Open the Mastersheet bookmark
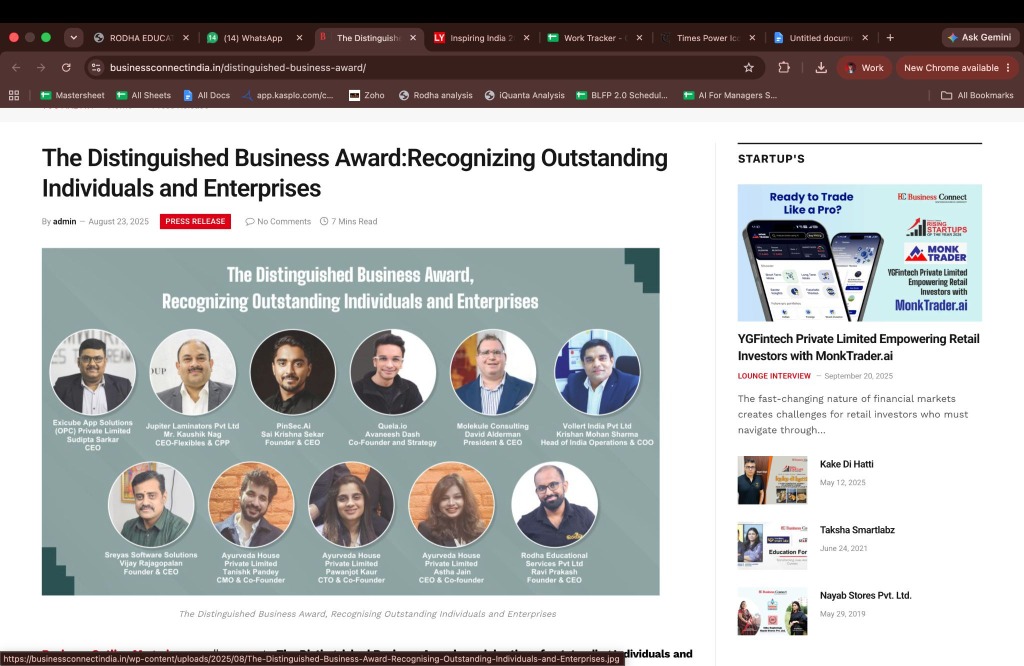 pos(72,95)
